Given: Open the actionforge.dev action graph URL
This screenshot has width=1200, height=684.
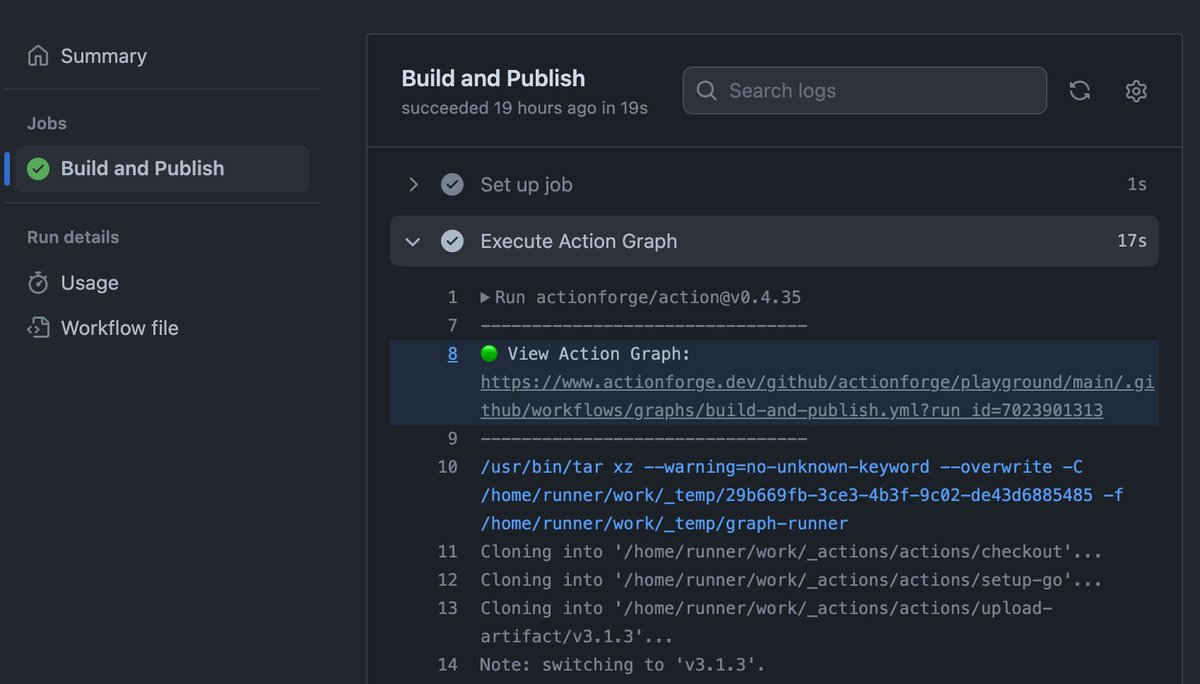Looking at the screenshot, I should 817,396.
